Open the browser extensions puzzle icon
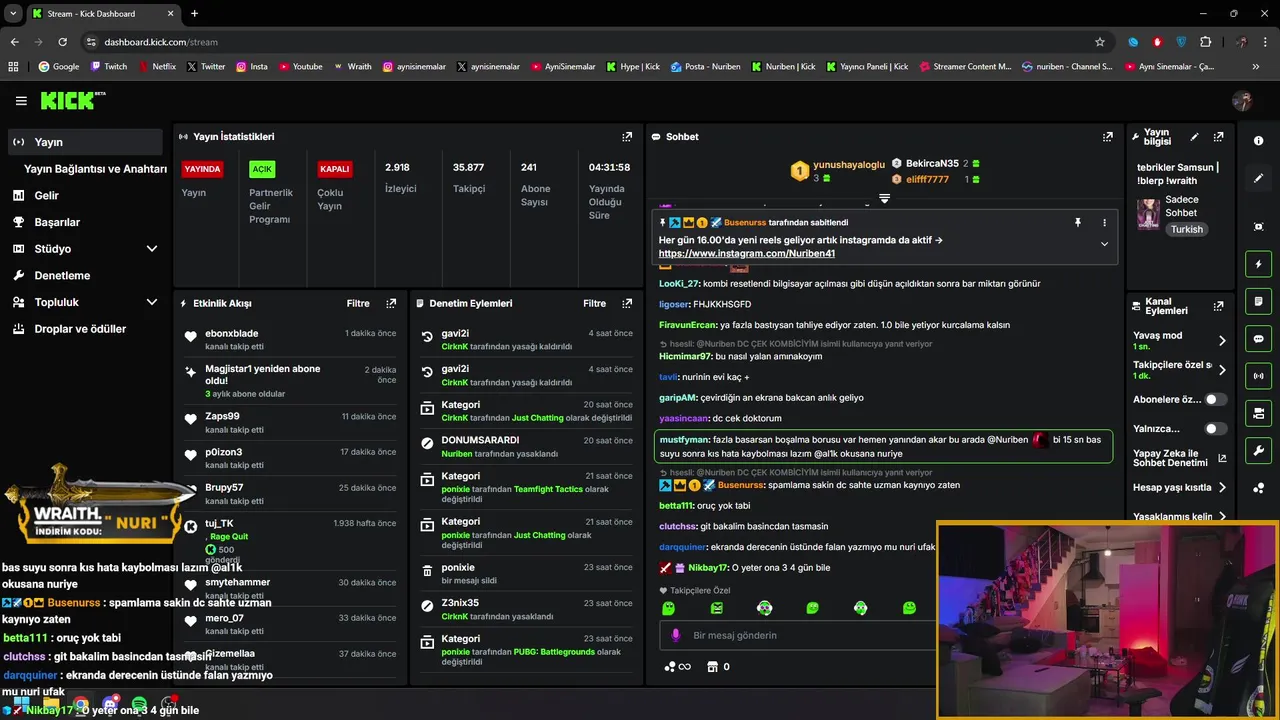This screenshot has height=720, width=1280. pyautogui.click(x=1205, y=42)
